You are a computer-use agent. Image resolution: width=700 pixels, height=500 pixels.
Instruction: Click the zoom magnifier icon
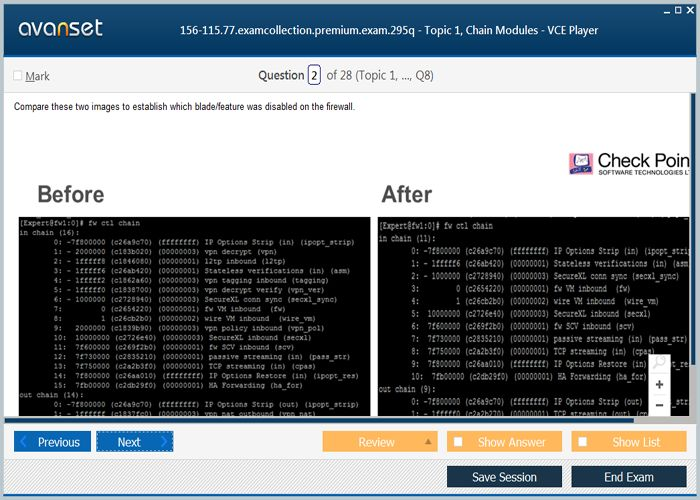659,363
